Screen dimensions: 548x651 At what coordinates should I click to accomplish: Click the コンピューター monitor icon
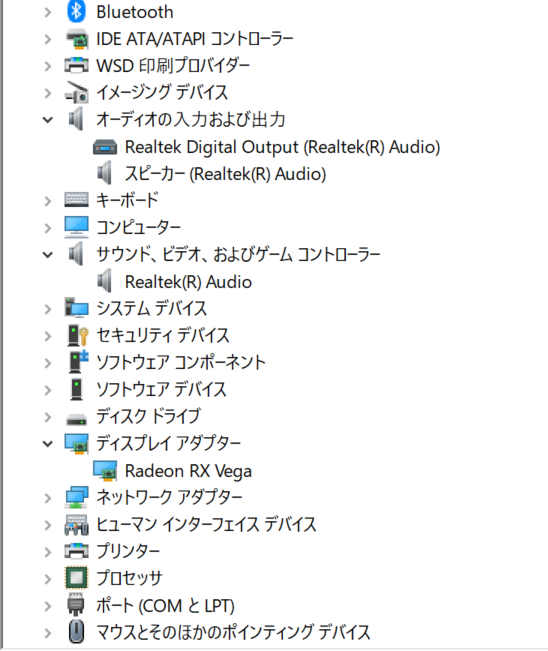[x=76, y=227]
